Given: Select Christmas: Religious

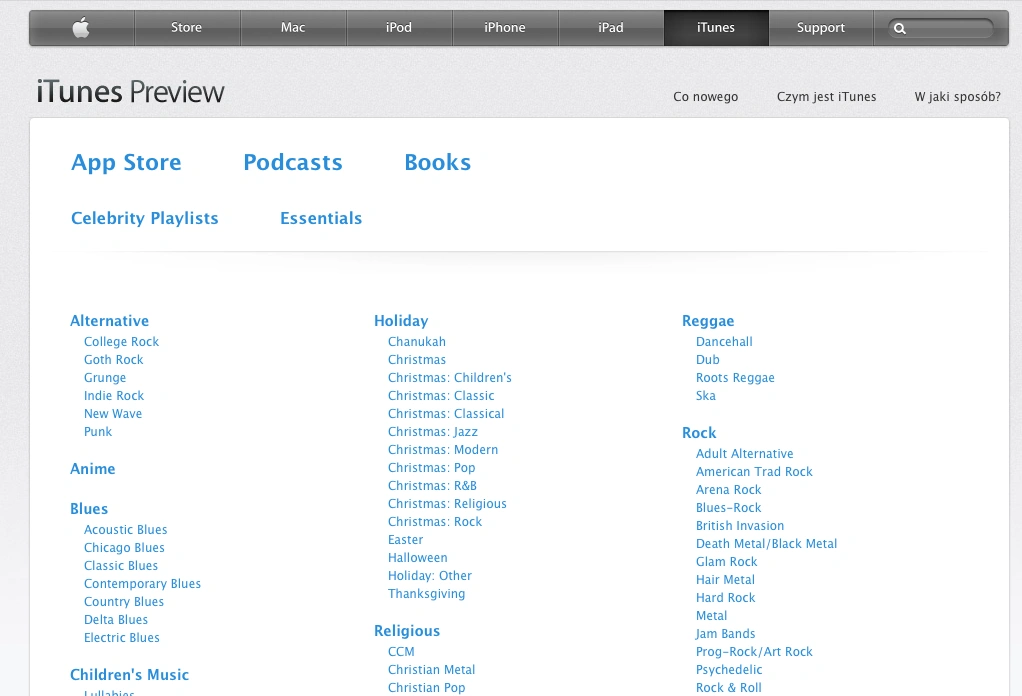Looking at the screenshot, I should (x=447, y=504).
